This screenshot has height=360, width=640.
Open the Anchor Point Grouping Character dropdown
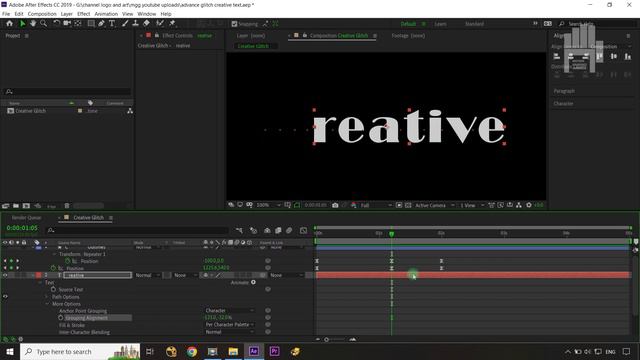230,311
